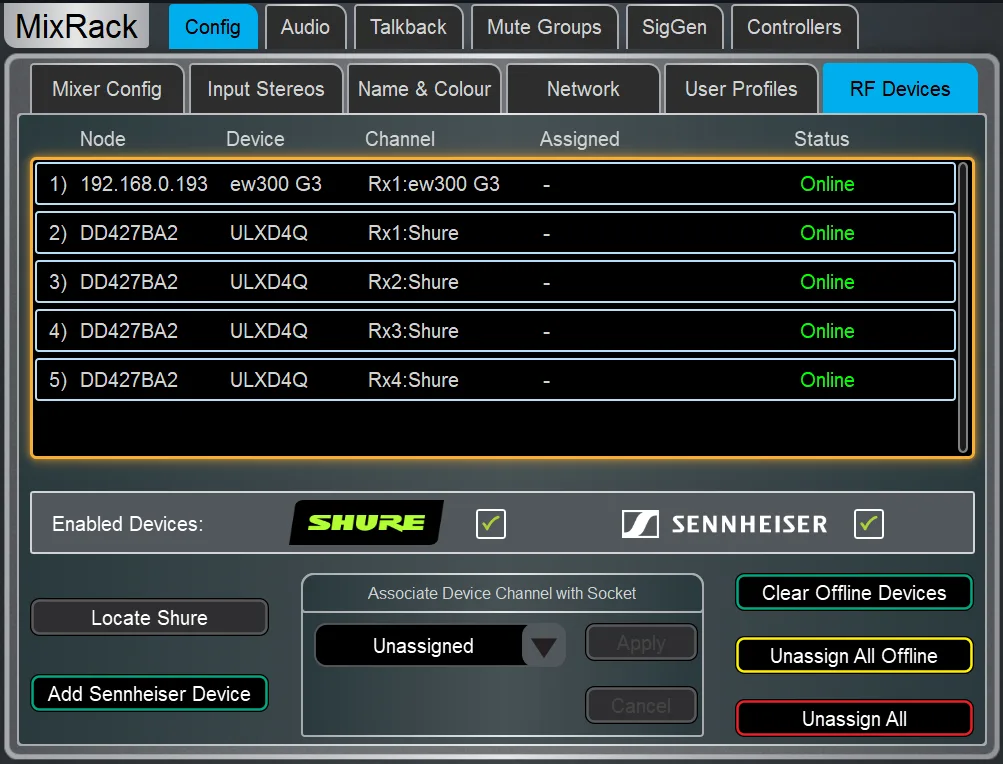Open the Unassigned socket dropdown
Image resolution: width=1003 pixels, height=764 pixels.
point(440,646)
